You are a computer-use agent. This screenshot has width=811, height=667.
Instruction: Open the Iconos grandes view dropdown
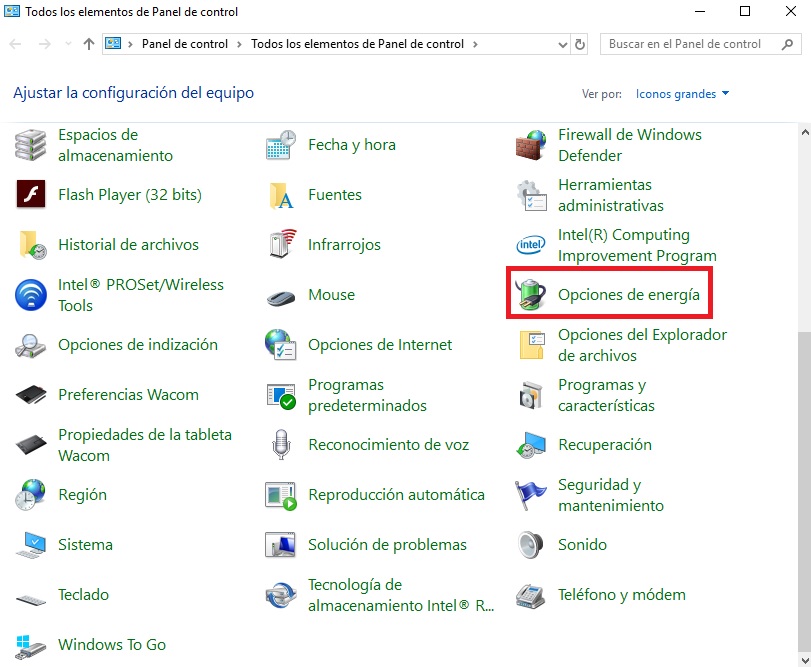(x=682, y=94)
